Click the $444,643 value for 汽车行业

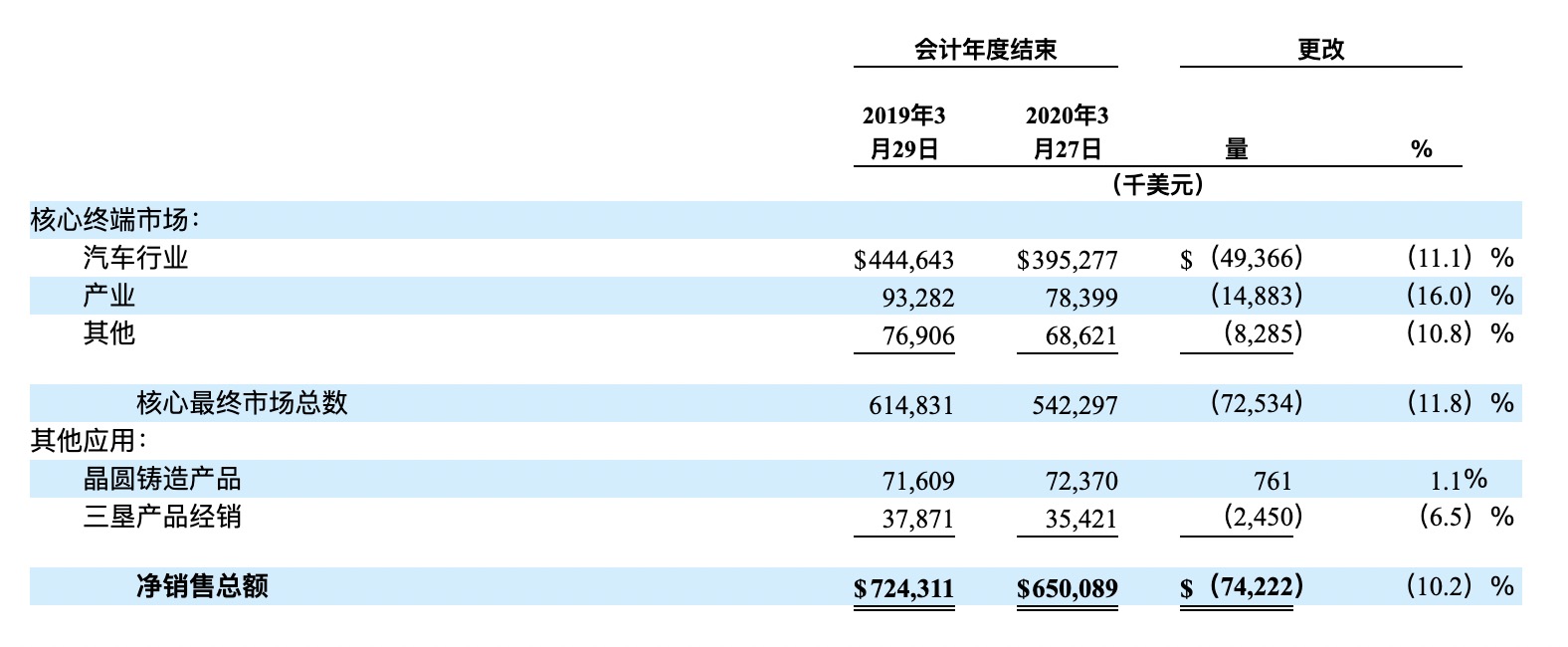click(x=903, y=260)
